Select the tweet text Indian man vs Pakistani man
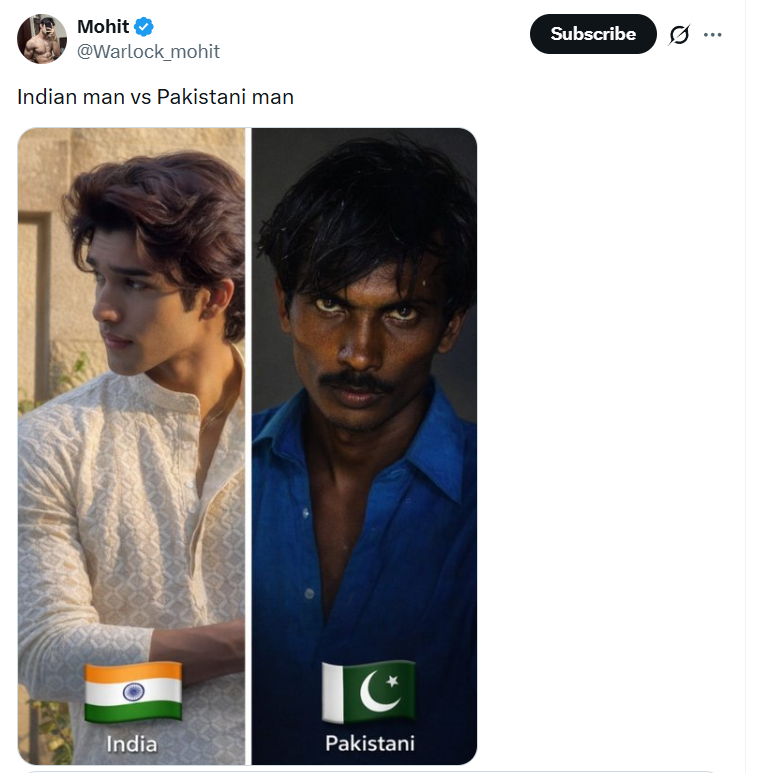This screenshot has width=758, height=773. pyautogui.click(x=155, y=97)
